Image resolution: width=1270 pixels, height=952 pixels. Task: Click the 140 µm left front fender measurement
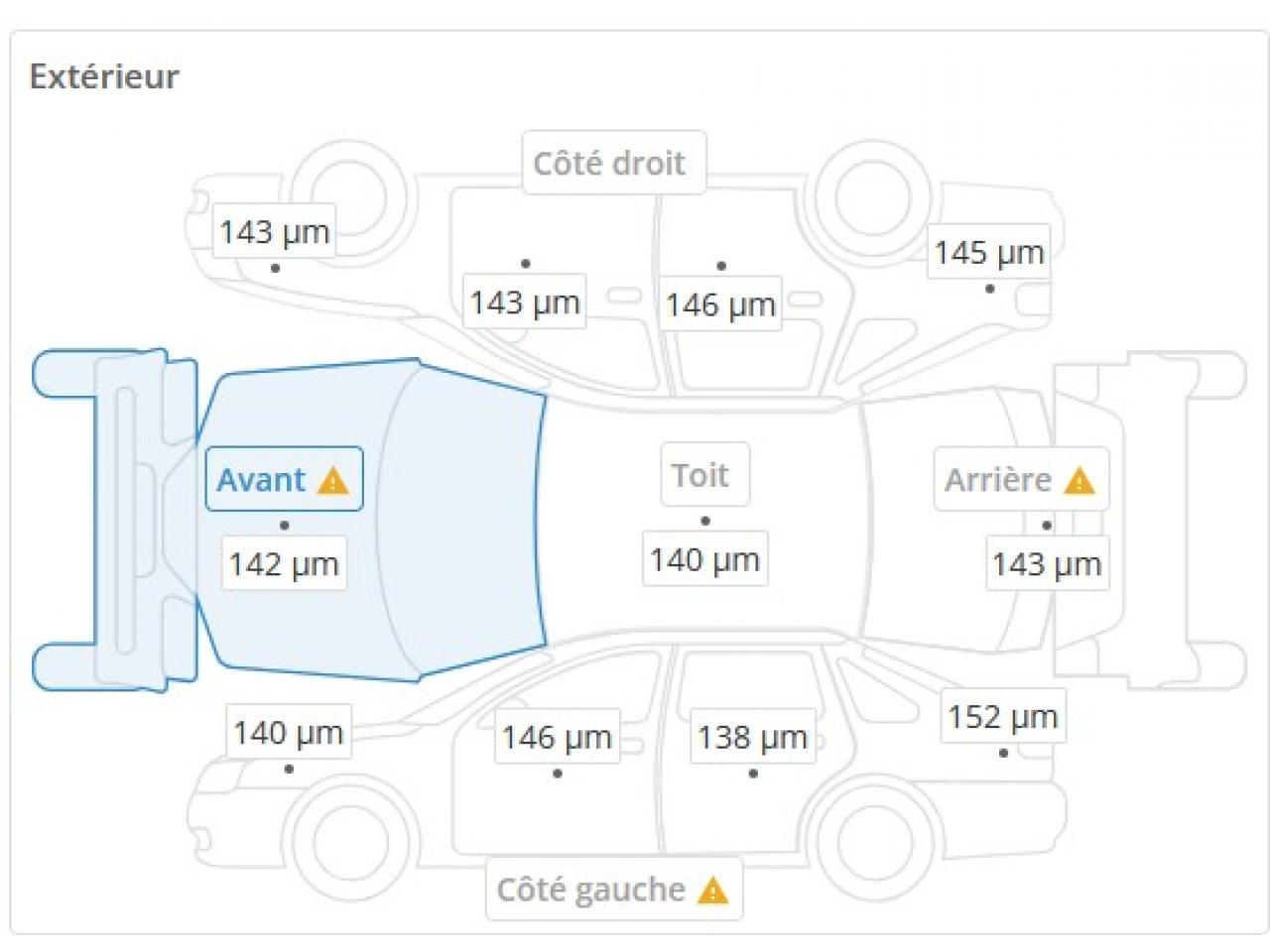coord(288,733)
